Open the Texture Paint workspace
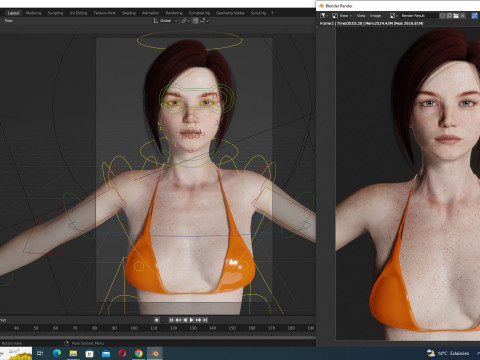Screen dimensions: 480x360 [x=104, y=13]
